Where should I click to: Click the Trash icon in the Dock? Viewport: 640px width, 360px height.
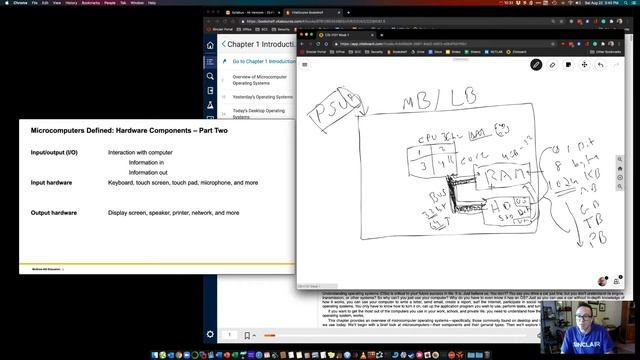(487, 355)
